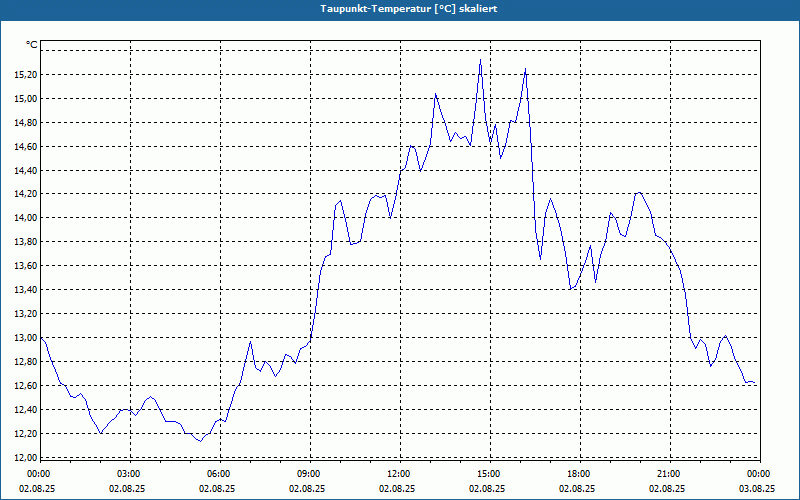Image resolution: width=800 pixels, height=500 pixels.
Task: Click the 12,60 y-axis value
Action: (26, 386)
